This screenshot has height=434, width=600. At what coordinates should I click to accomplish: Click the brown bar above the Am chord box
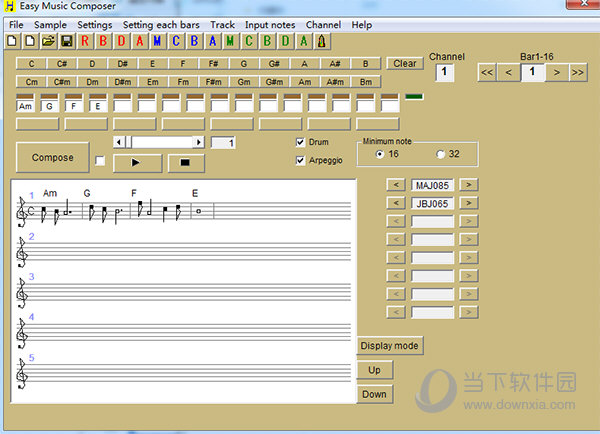point(25,96)
